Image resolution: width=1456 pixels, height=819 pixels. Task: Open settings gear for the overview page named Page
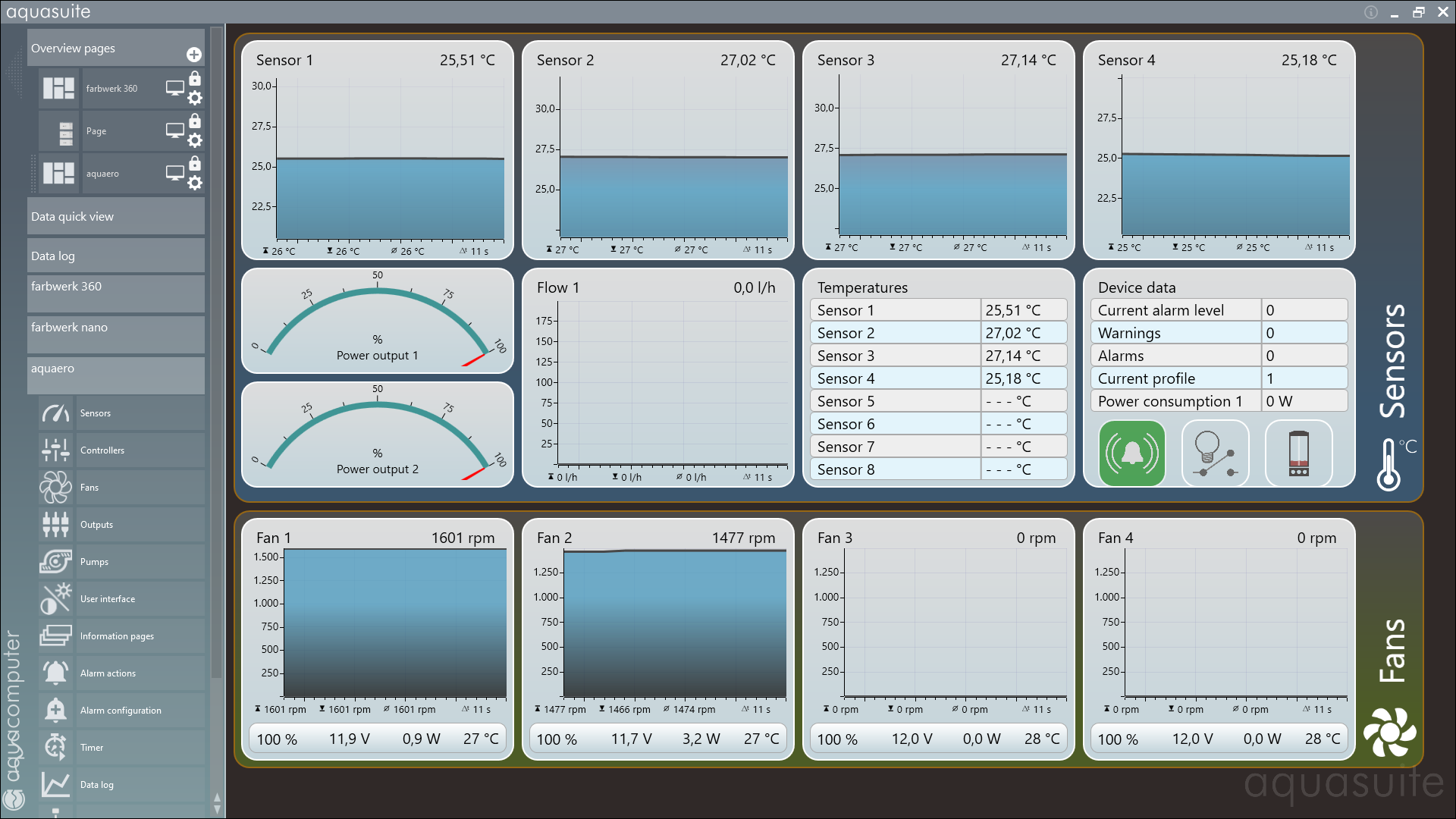click(195, 140)
